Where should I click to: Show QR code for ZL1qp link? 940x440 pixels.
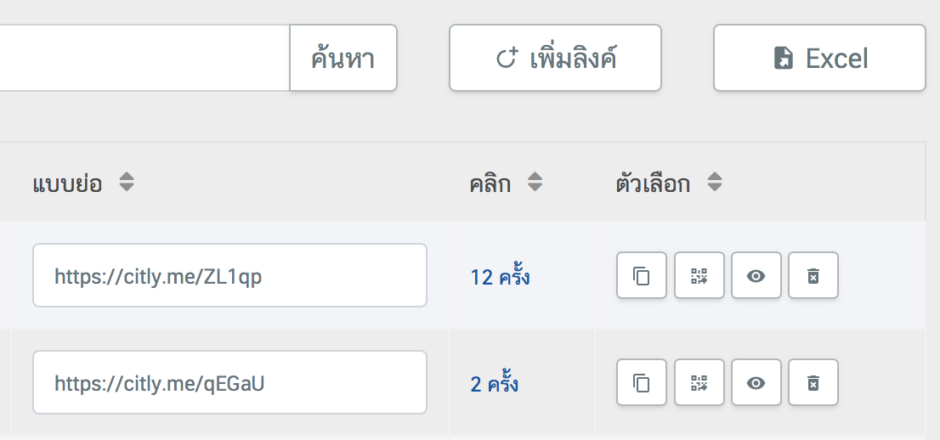pyautogui.click(x=699, y=276)
